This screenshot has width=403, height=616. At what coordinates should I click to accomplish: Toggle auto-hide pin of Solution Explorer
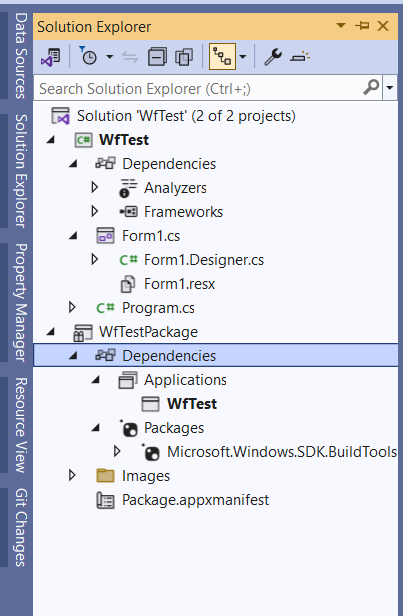362,26
